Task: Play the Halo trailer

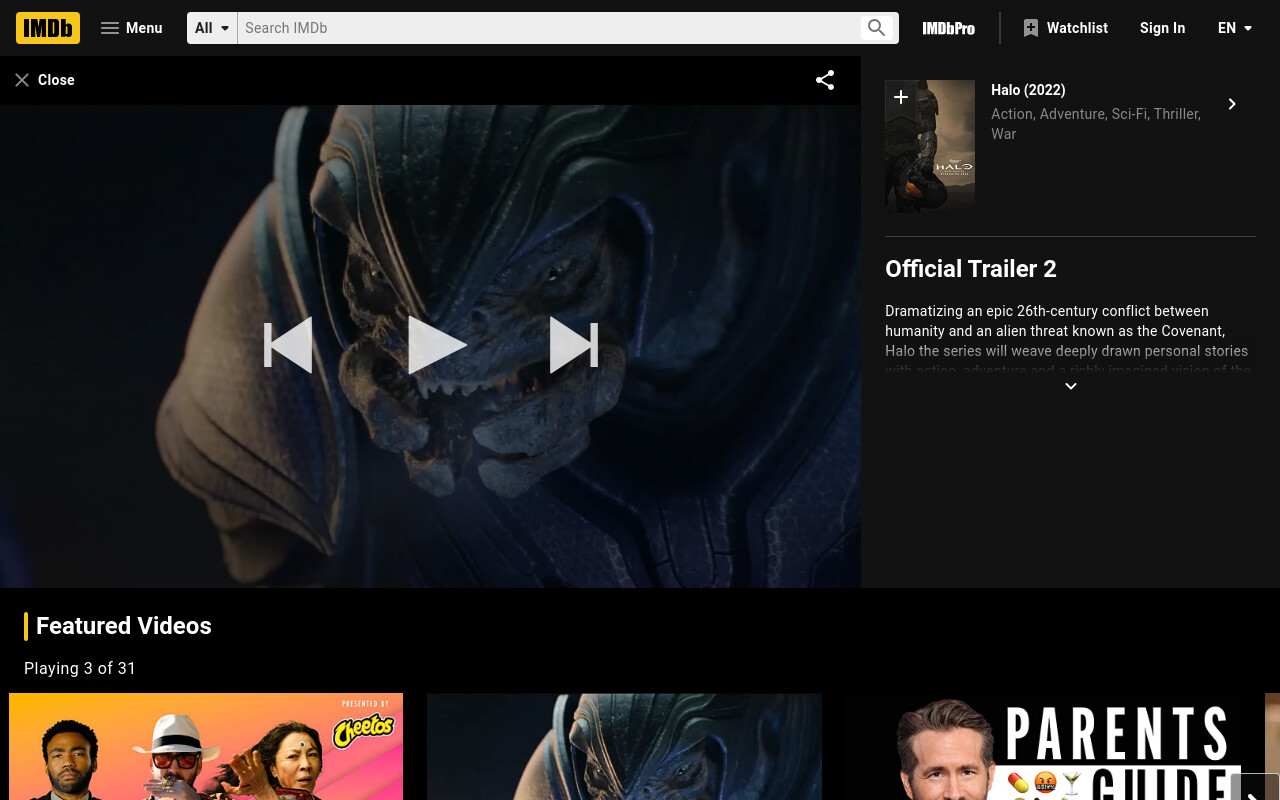Action: pos(437,345)
